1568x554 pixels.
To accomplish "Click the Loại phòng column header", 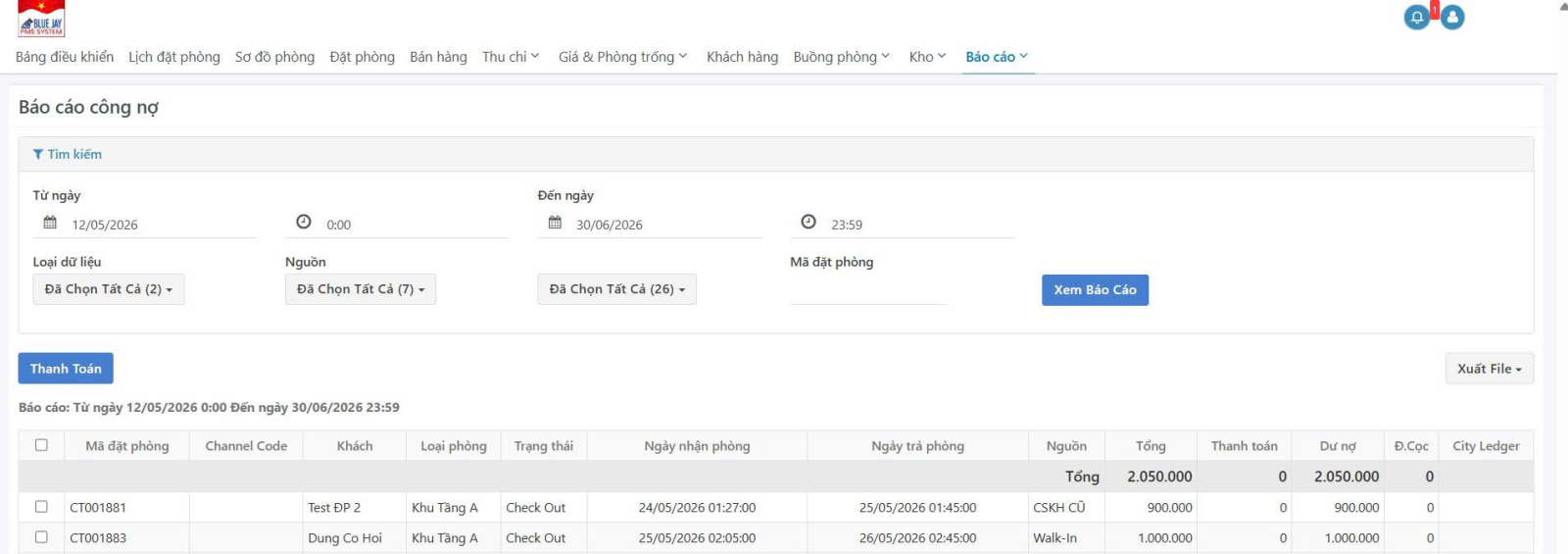I will (x=454, y=446).
